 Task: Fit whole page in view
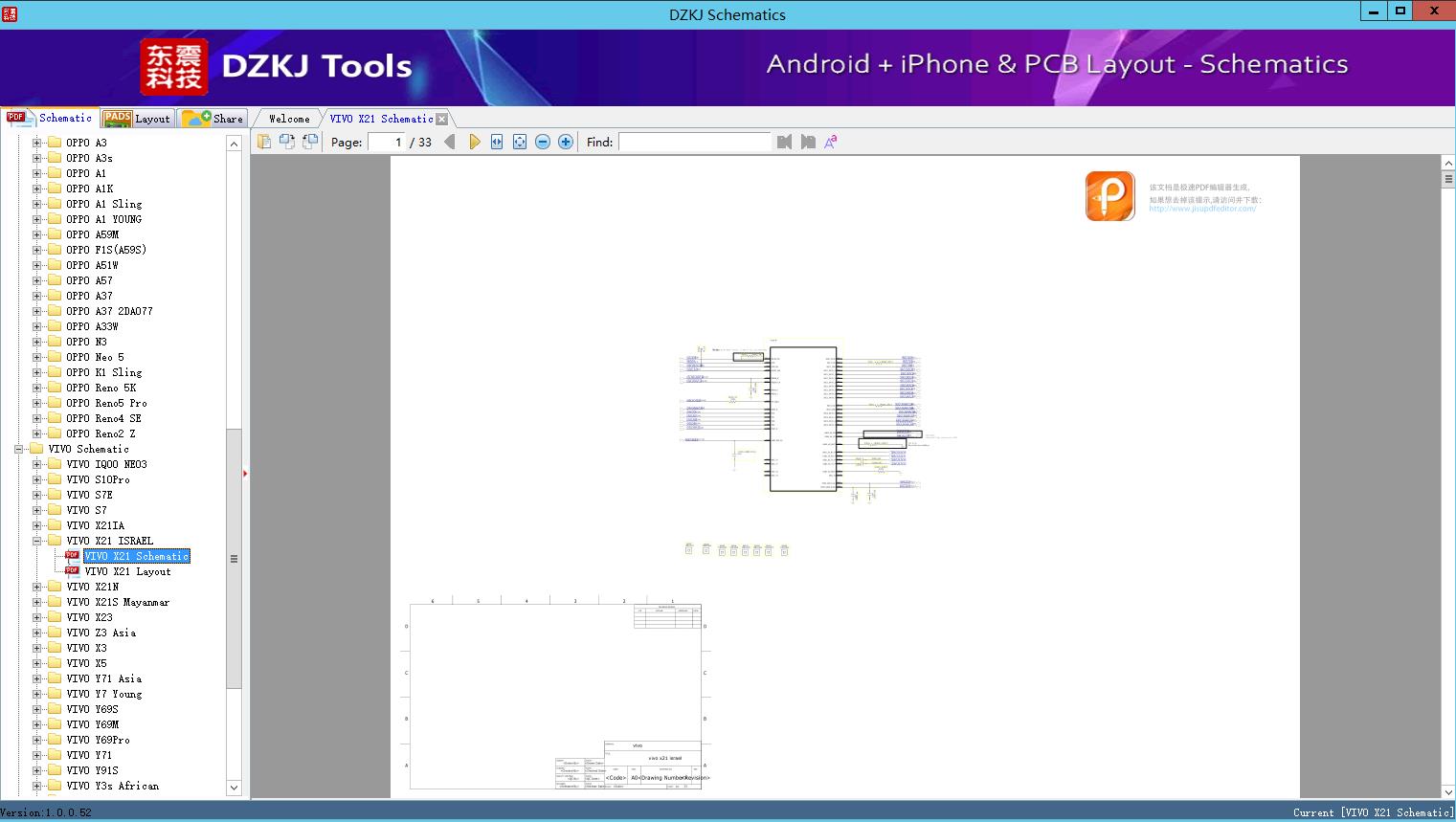[x=520, y=142]
